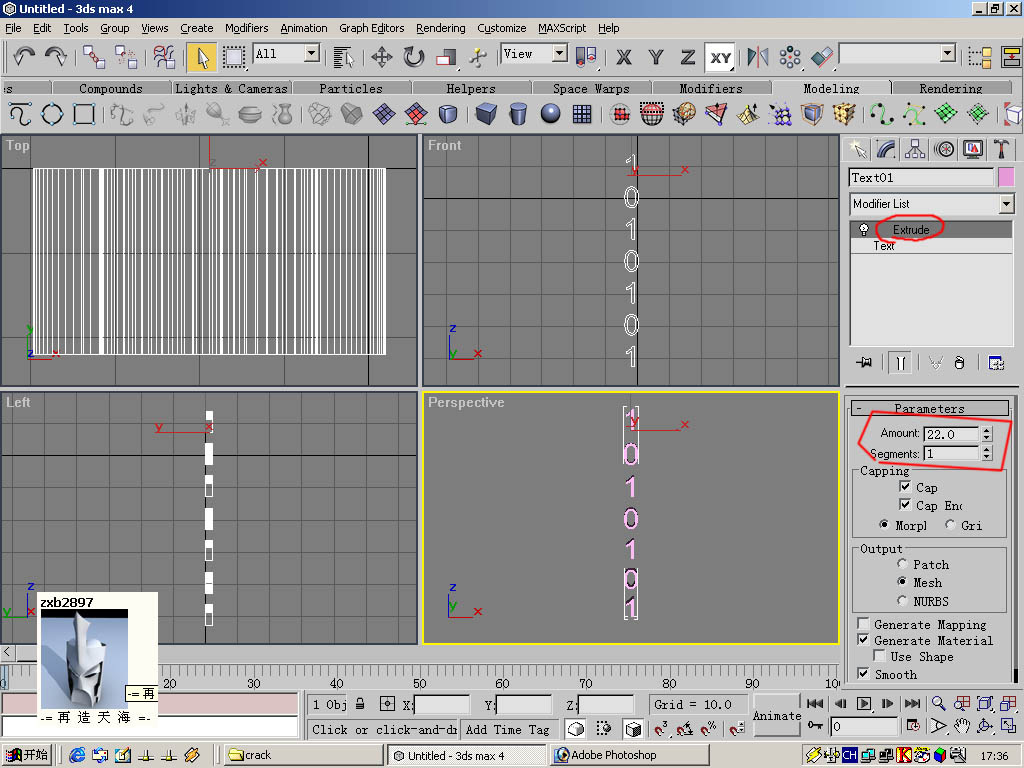Toggle Generate Material checkbox
1024x768 pixels.
pos(863,640)
